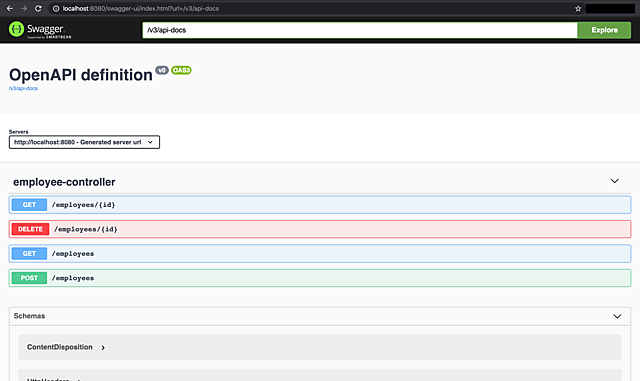Screen dimensions: 640x381
Task: Open the Swagger logo link
Action: click(40, 30)
